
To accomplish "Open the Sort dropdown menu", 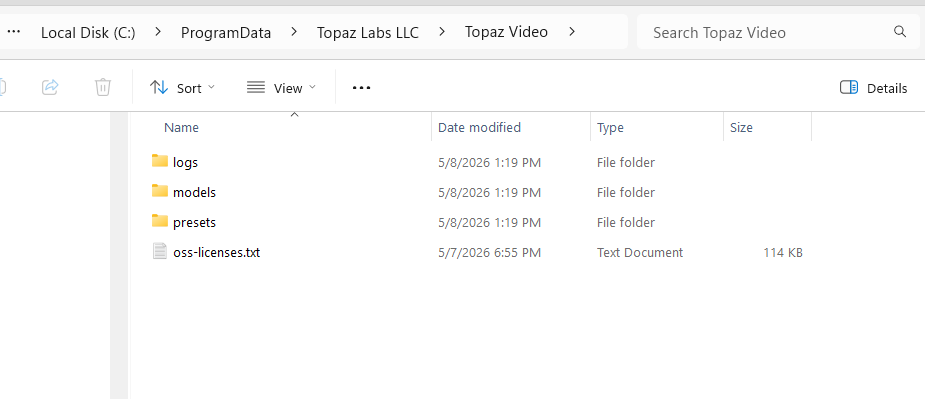I will (x=182, y=88).
